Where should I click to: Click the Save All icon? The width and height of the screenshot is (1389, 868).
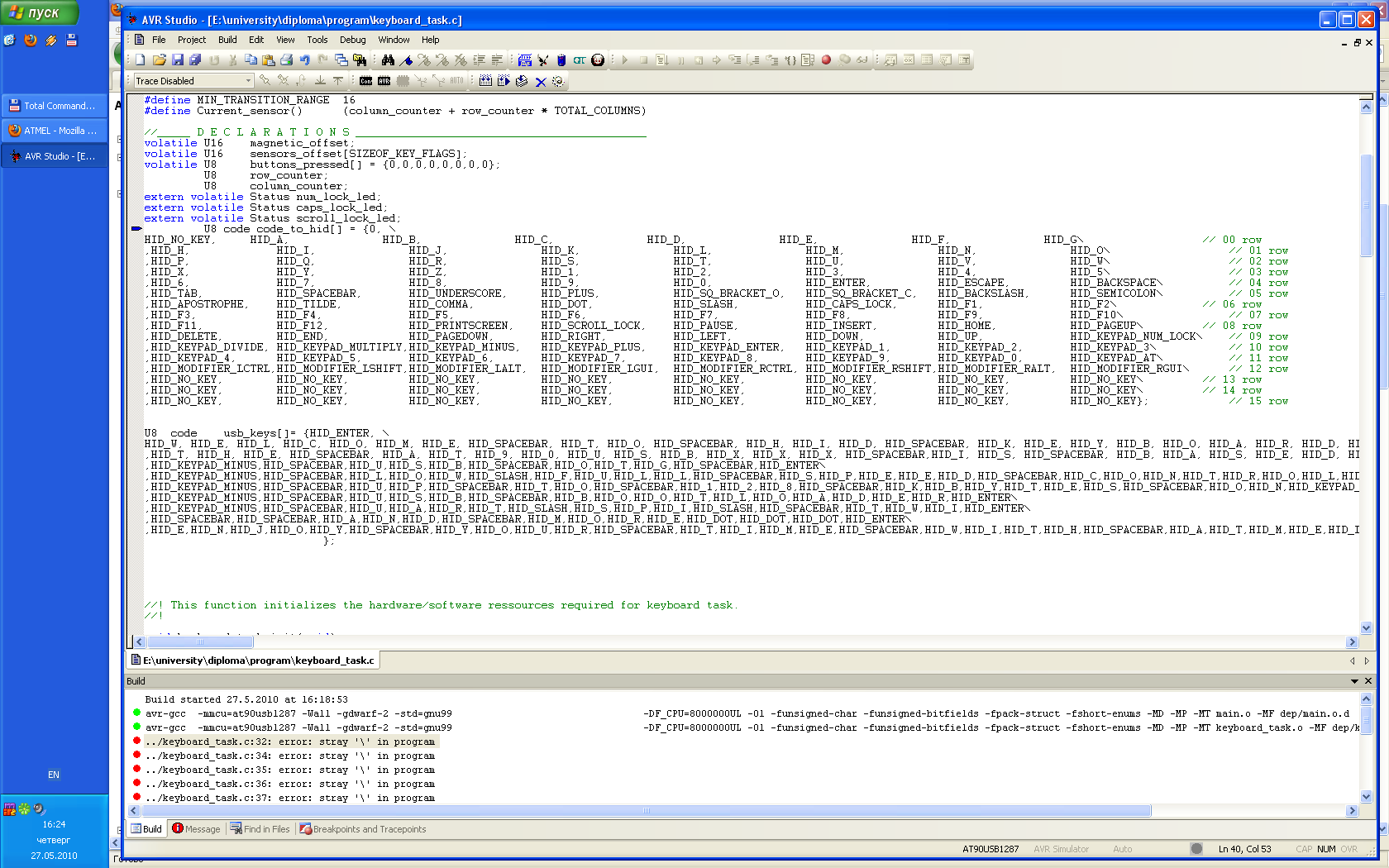[195, 60]
